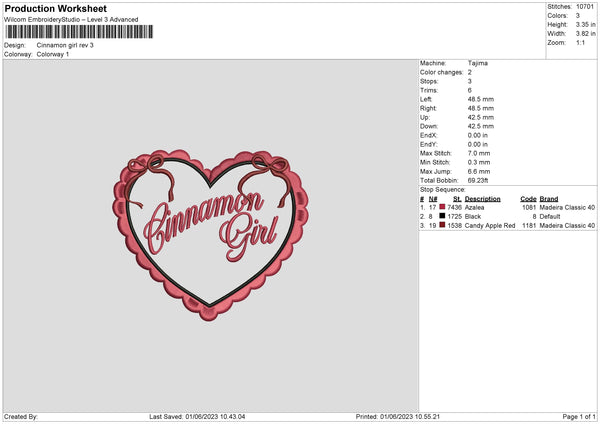Click the 'Default' brand entry
The height and width of the screenshot is (424, 600).
pos(550,217)
